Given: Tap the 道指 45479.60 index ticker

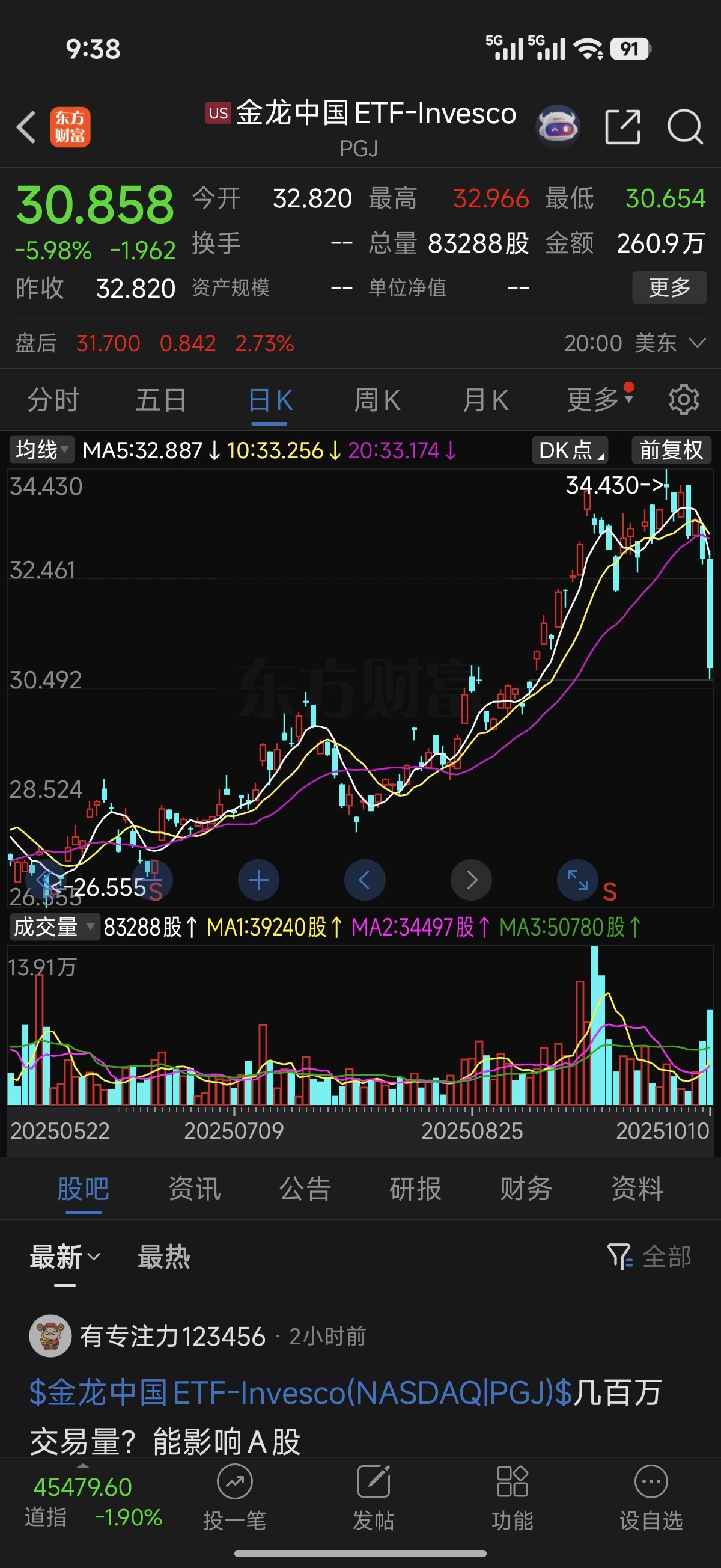Looking at the screenshot, I should [93, 1502].
